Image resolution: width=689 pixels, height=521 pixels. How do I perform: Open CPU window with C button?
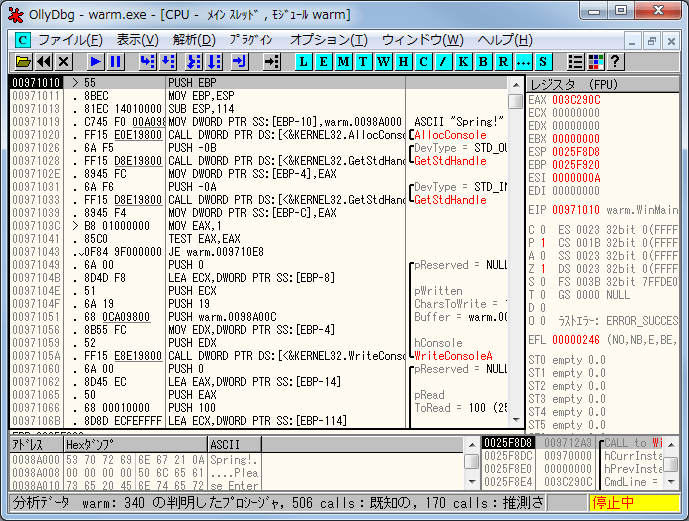[x=423, y=62]
